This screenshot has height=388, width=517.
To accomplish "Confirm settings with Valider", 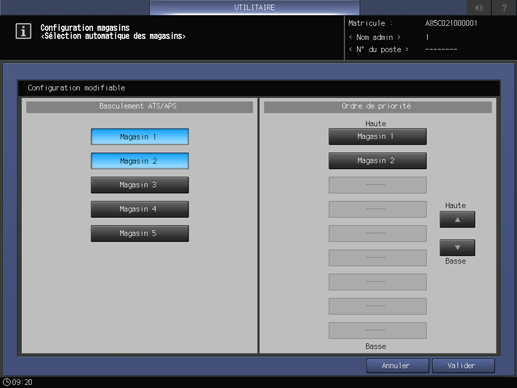I will (463, 366).
